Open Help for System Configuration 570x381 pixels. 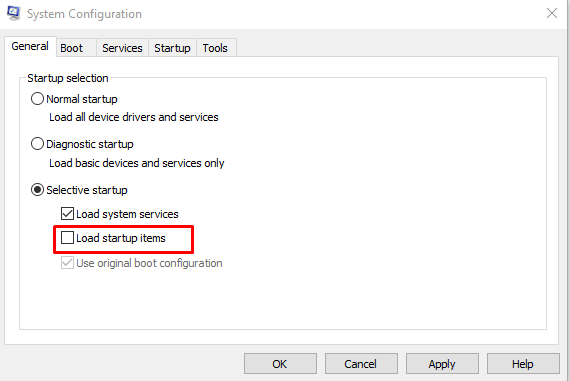point(523,364)
